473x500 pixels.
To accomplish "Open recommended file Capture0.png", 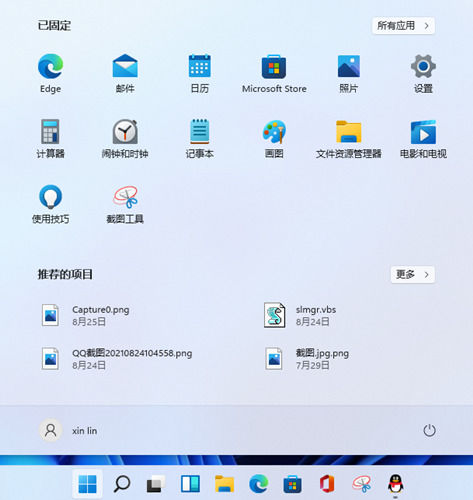I will pos(85,315).
